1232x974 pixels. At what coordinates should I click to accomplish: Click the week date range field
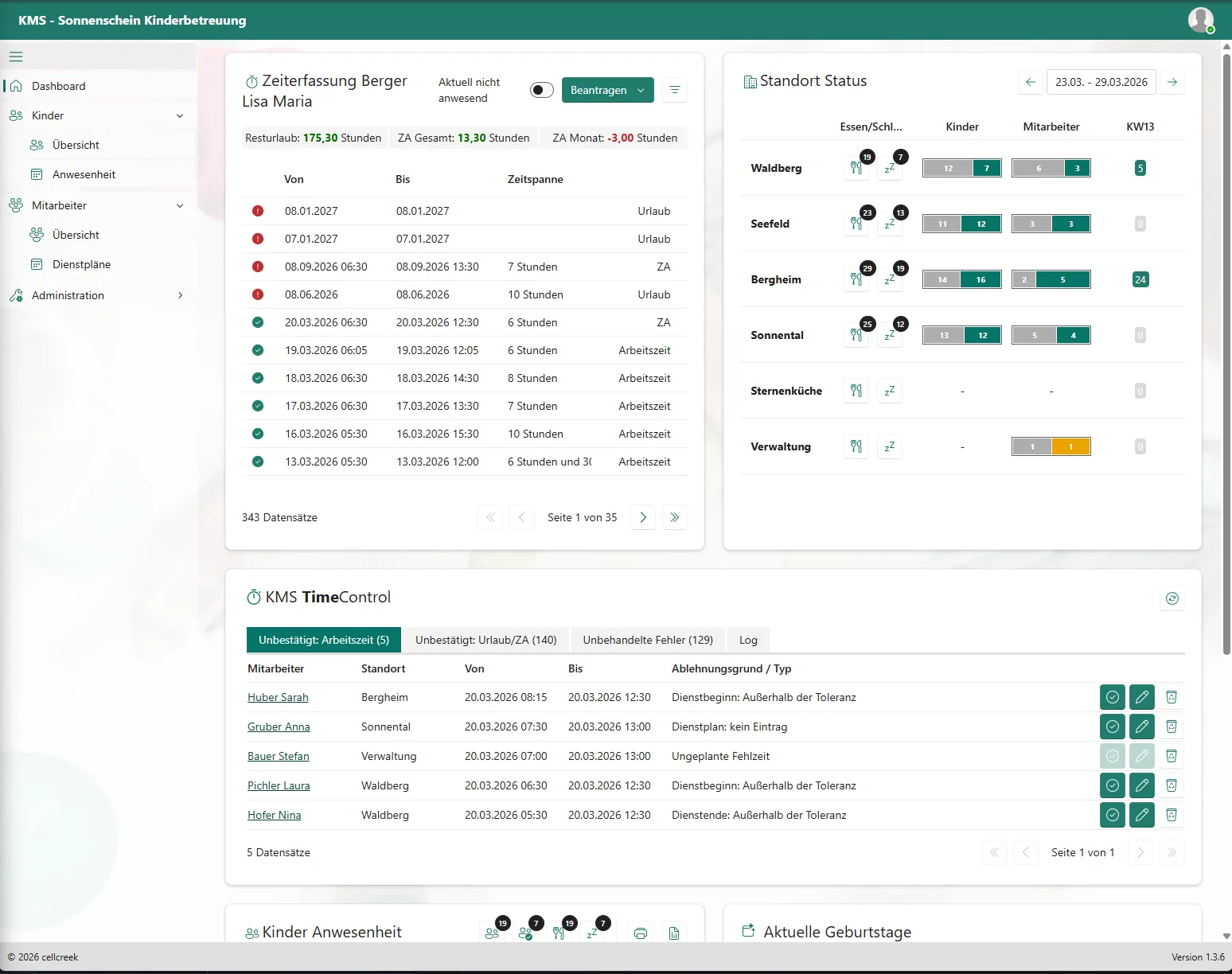pyautogui.click(x=1101, y=82)
